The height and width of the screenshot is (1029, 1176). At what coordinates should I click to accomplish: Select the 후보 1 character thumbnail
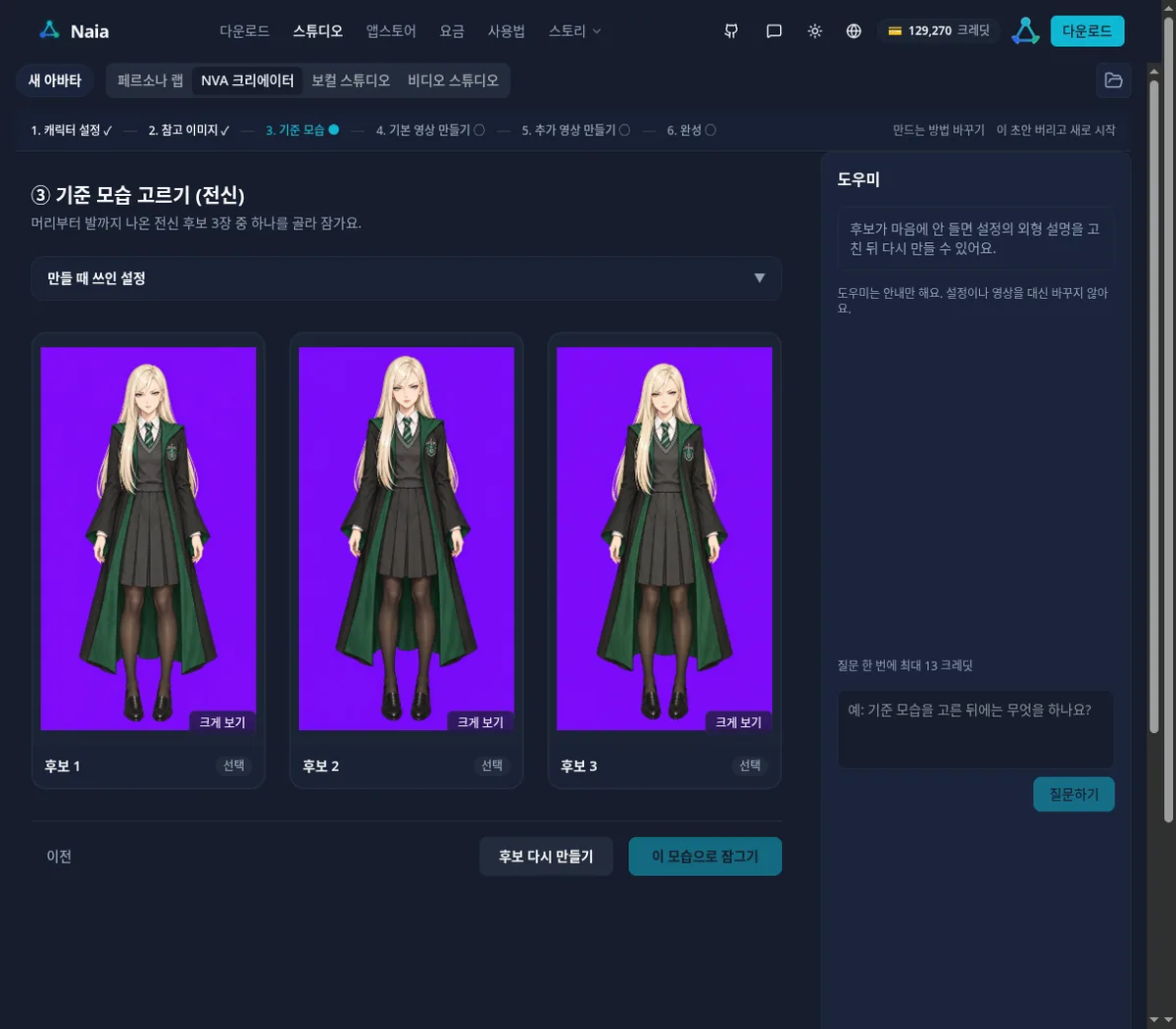(x=148, y=538)
